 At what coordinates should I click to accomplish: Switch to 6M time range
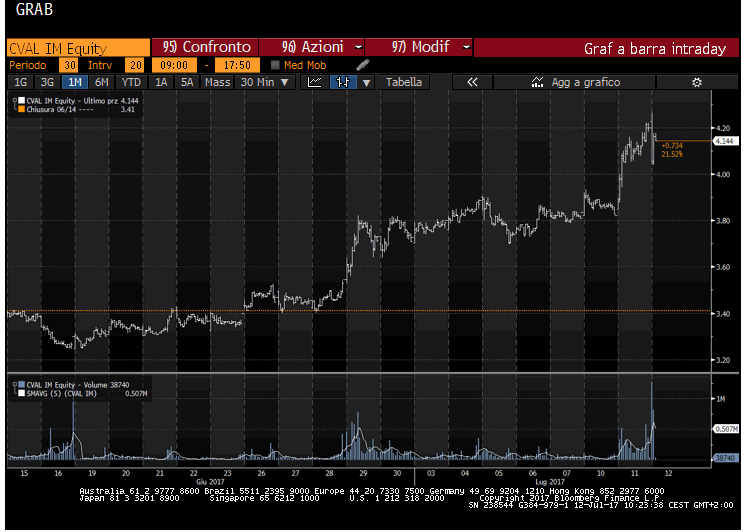click(x=102, y=82)
